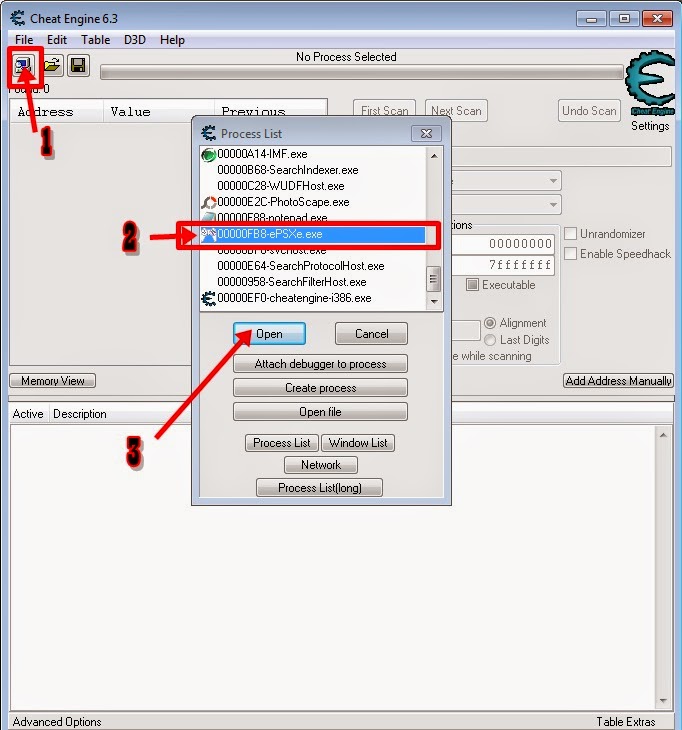This screenshot has height=730, width=682.
Task: Close the Process List dialog
Action: (x=426, y=134)
